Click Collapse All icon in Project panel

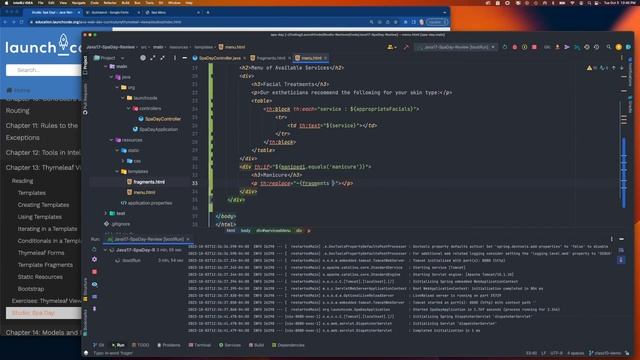point(162,58)
